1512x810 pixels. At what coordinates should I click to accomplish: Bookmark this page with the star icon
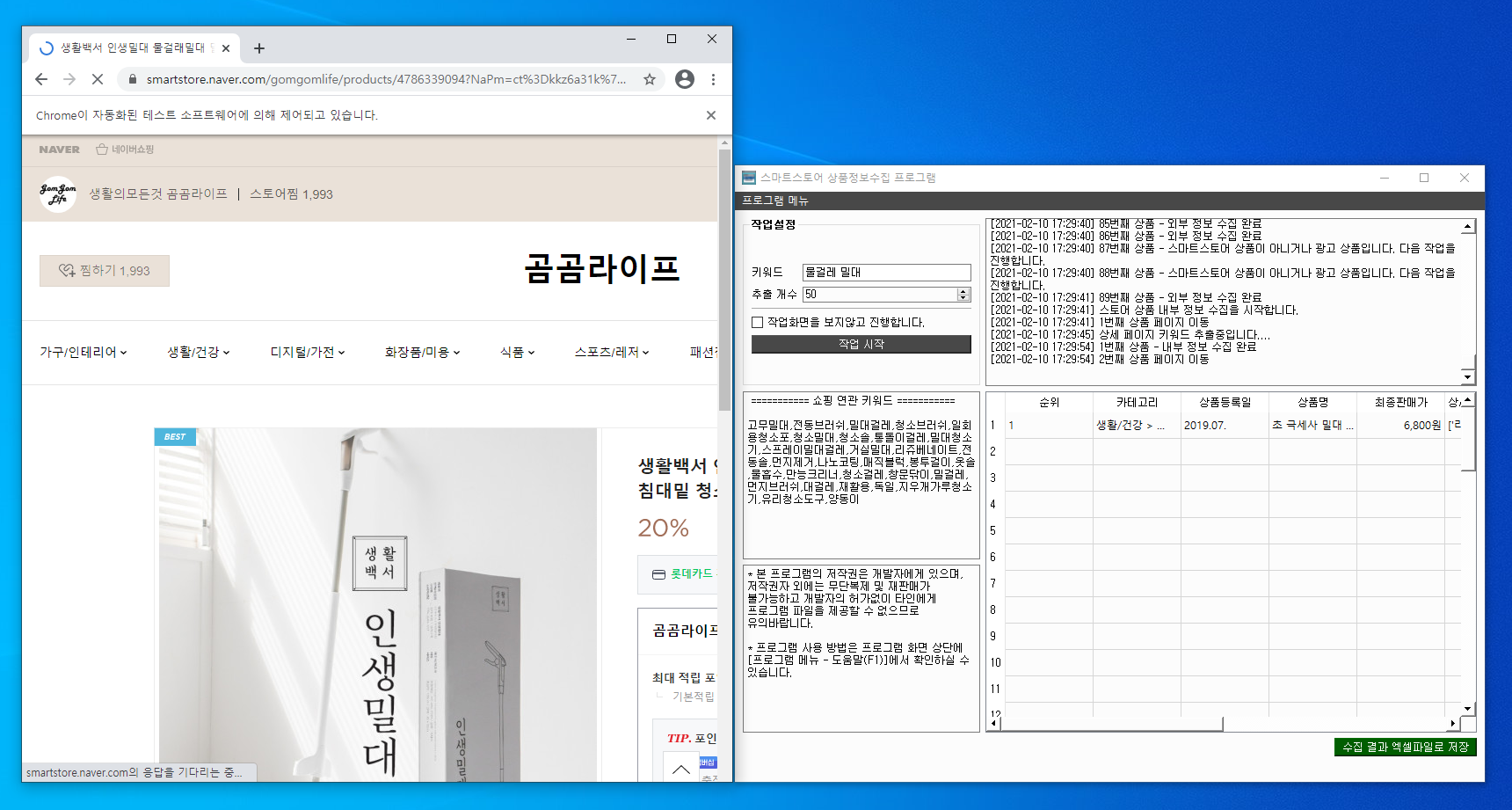click(x=650, y=79)
